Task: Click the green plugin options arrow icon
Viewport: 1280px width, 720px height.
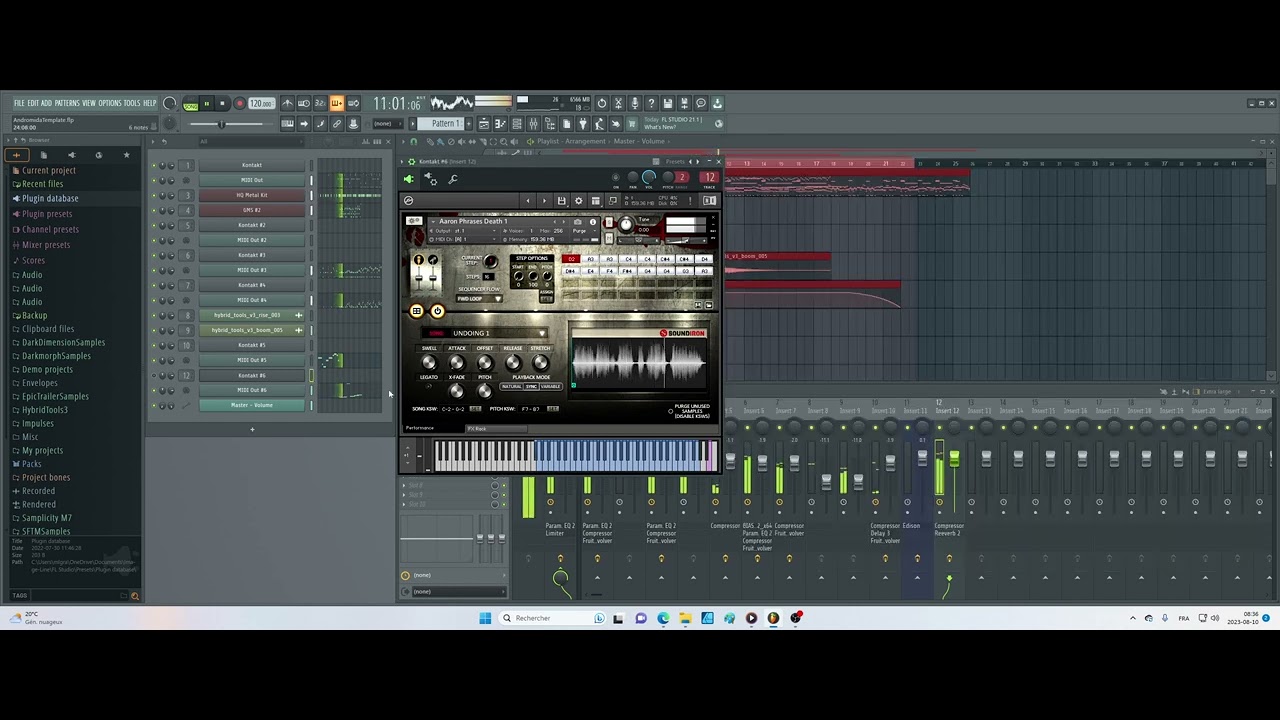Action: (x=408, y=179)
